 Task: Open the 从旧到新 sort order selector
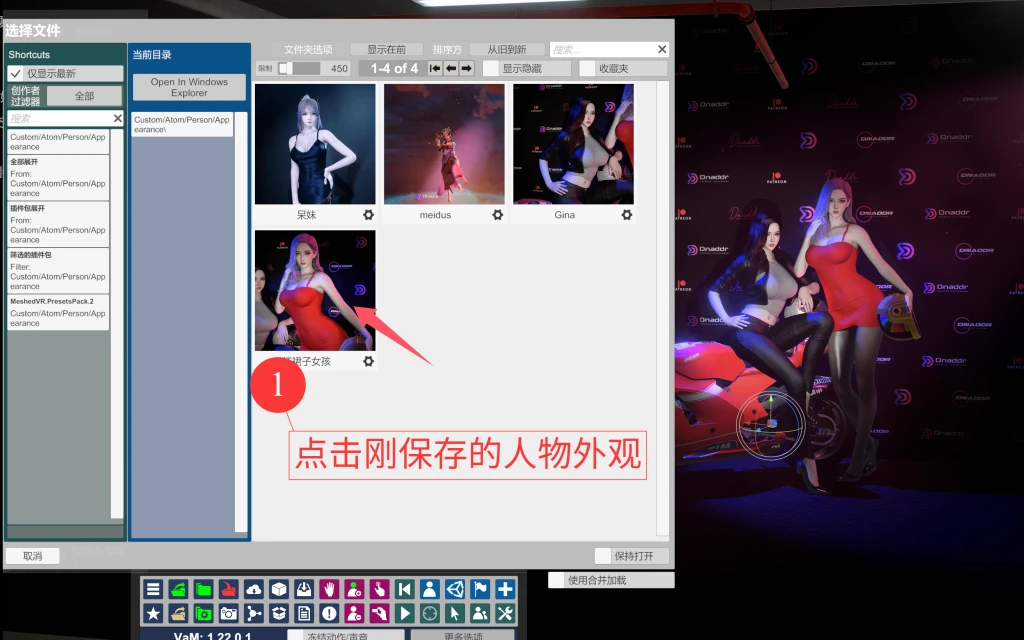click(505, 48)
